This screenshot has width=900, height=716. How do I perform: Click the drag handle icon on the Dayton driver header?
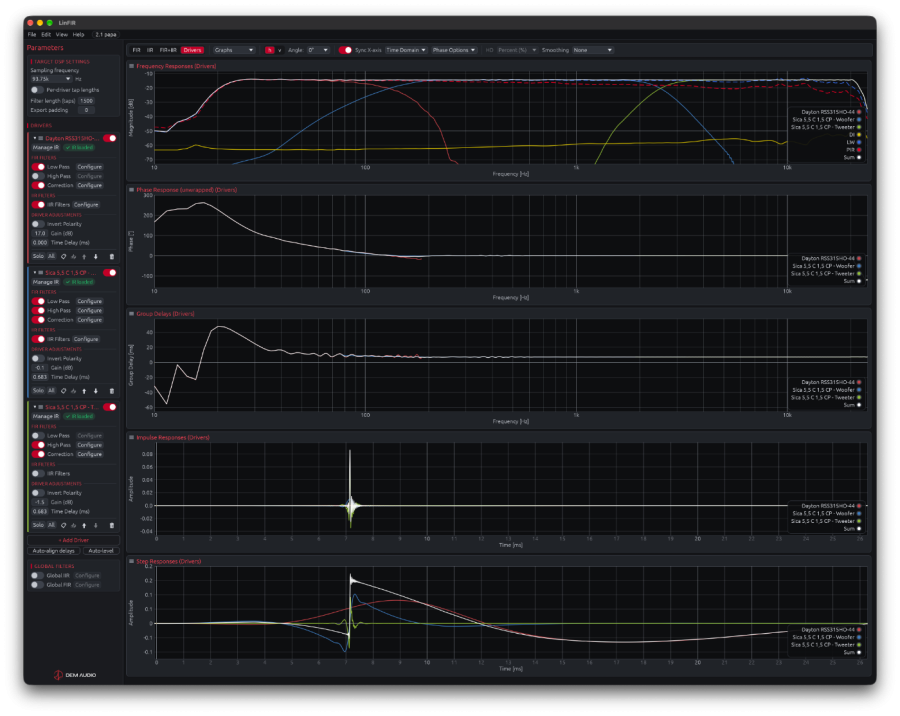coord(41,138)
